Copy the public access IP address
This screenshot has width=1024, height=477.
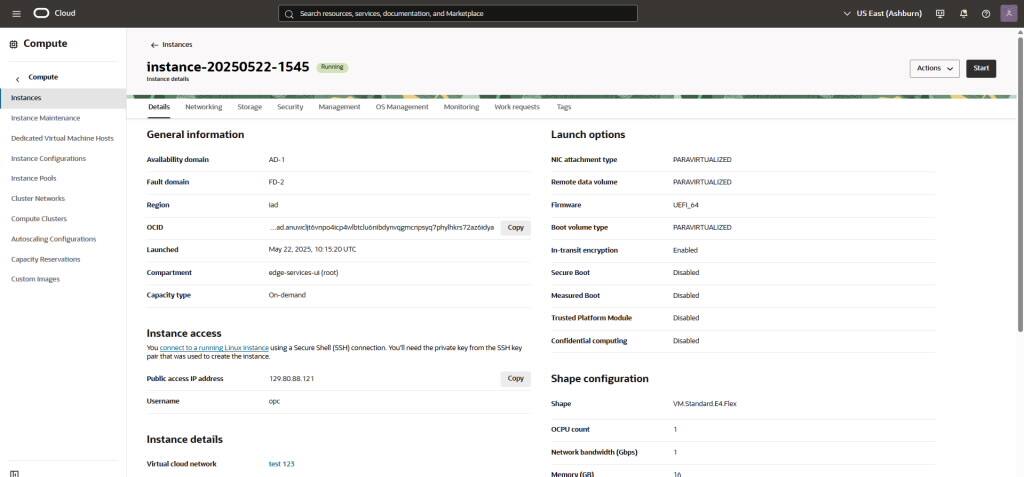coord(516,378)
